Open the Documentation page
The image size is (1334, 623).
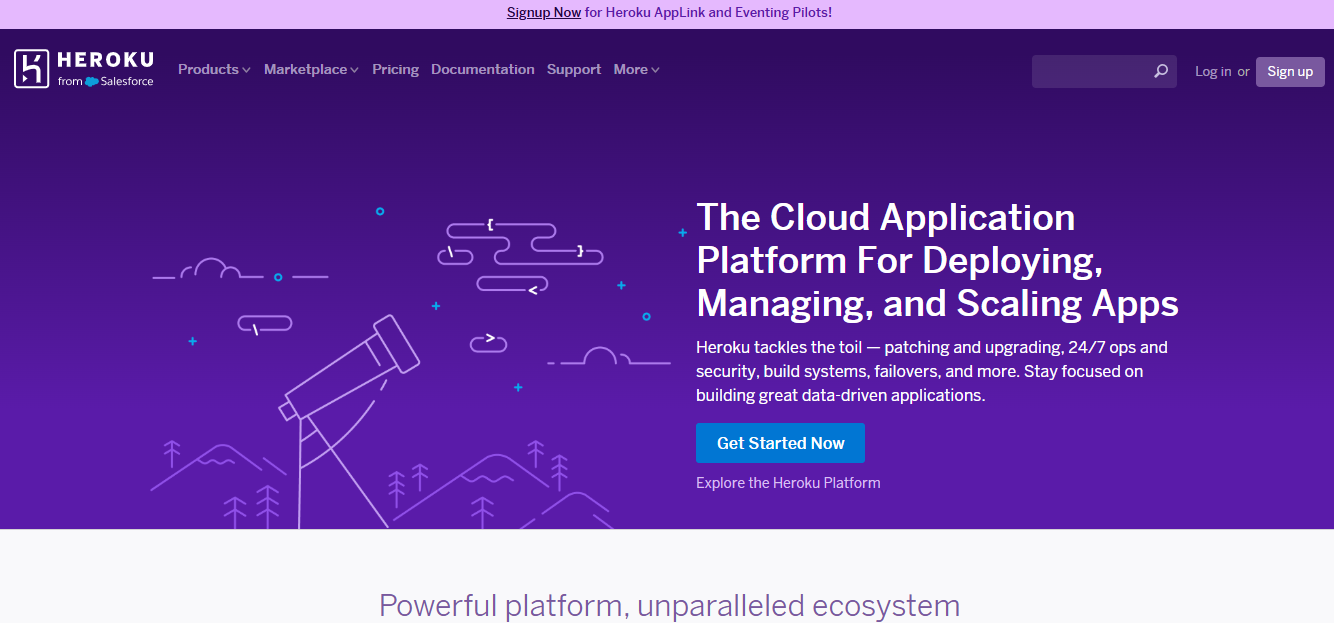point(483,69)
